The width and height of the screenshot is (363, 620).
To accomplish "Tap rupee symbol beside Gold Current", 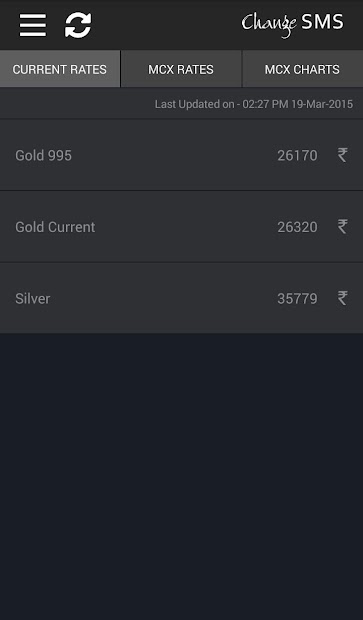I will coord(342,227).
